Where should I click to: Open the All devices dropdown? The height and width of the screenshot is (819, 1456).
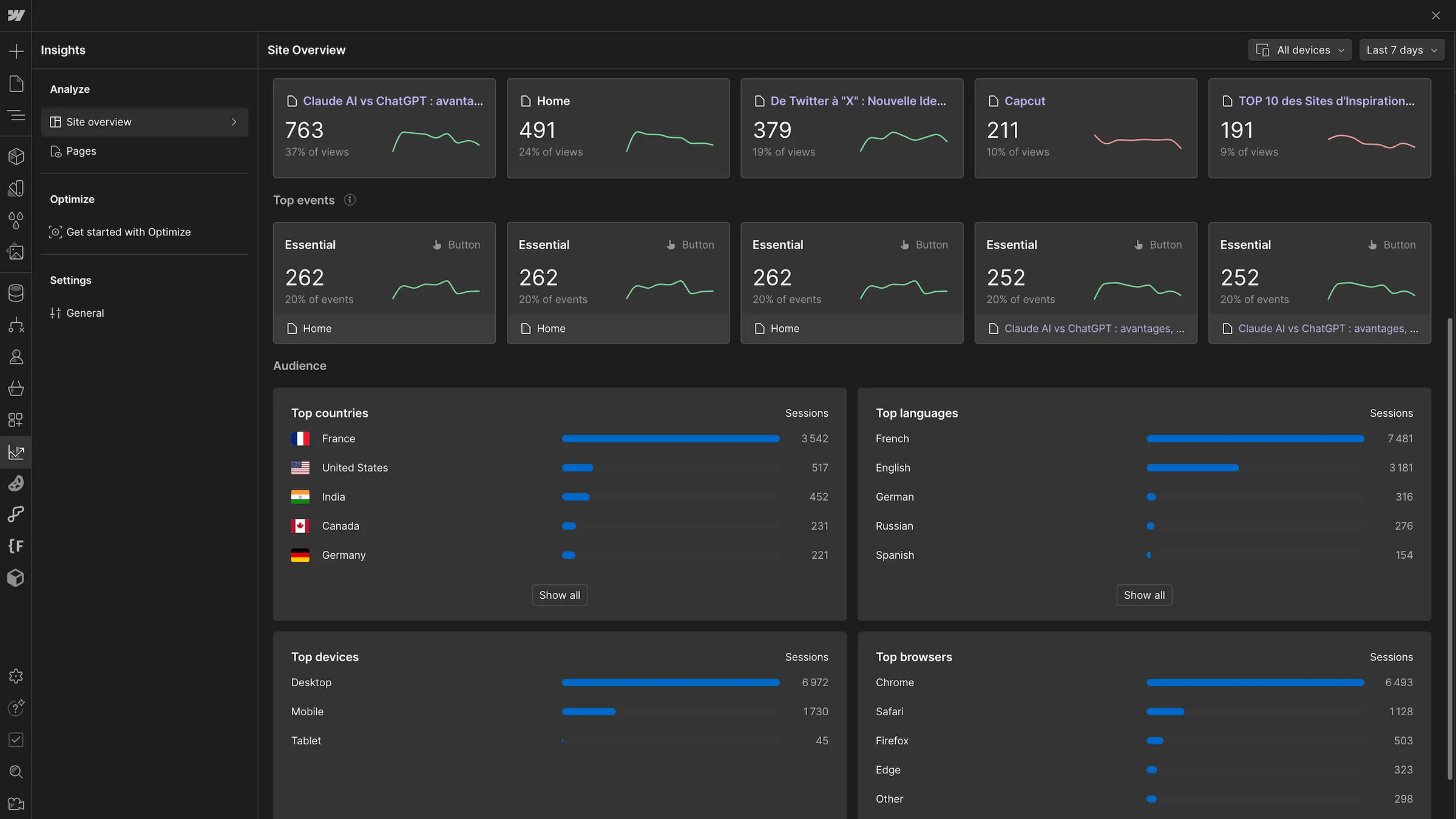(1299, 50)
